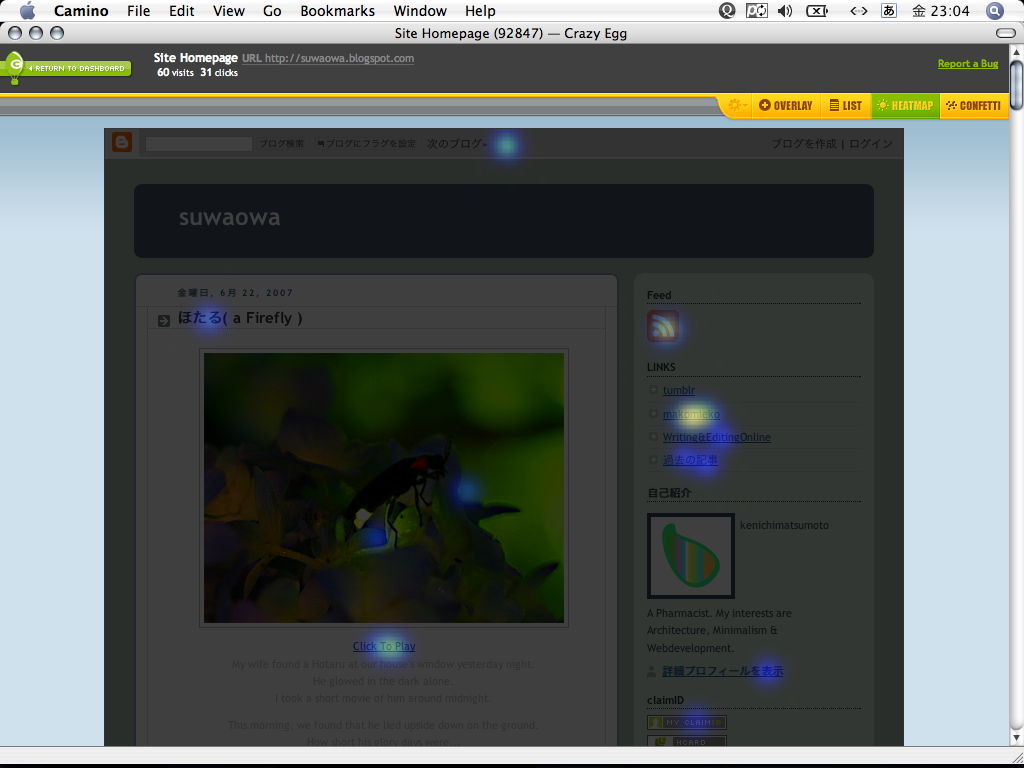
Task: Click the menu bar clock showing 23:04
Action: [940, 10]
